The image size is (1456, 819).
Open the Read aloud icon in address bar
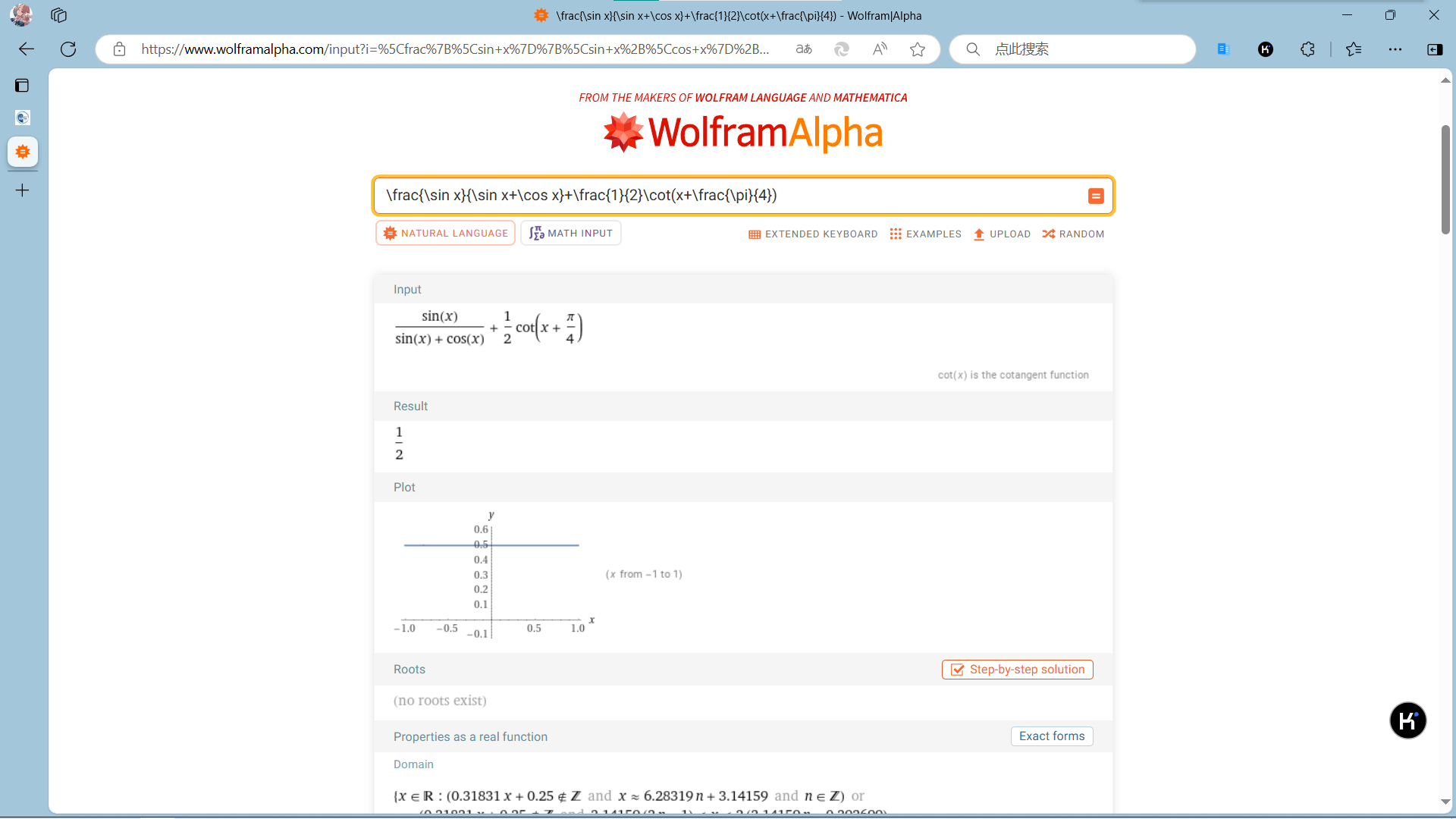coord(880,49)
